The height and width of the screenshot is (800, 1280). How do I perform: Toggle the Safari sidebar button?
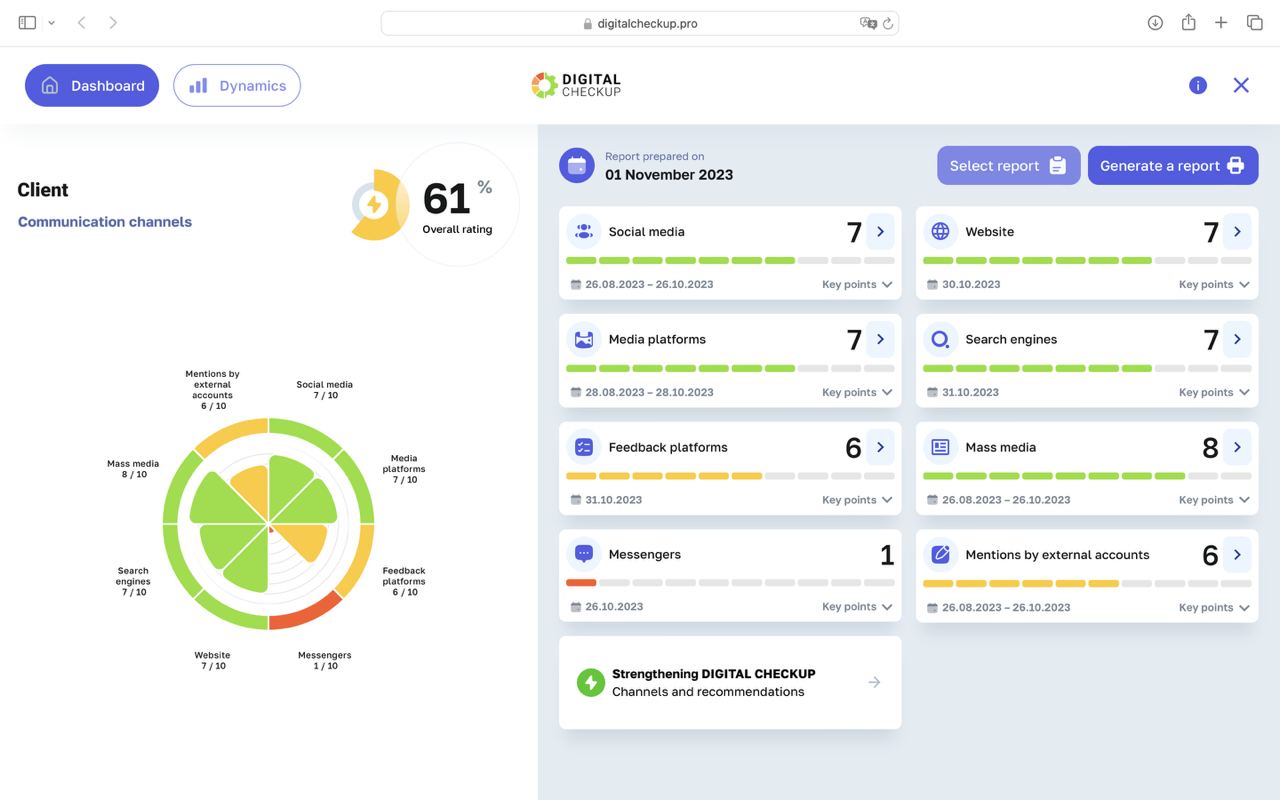(x=27, y=23)
